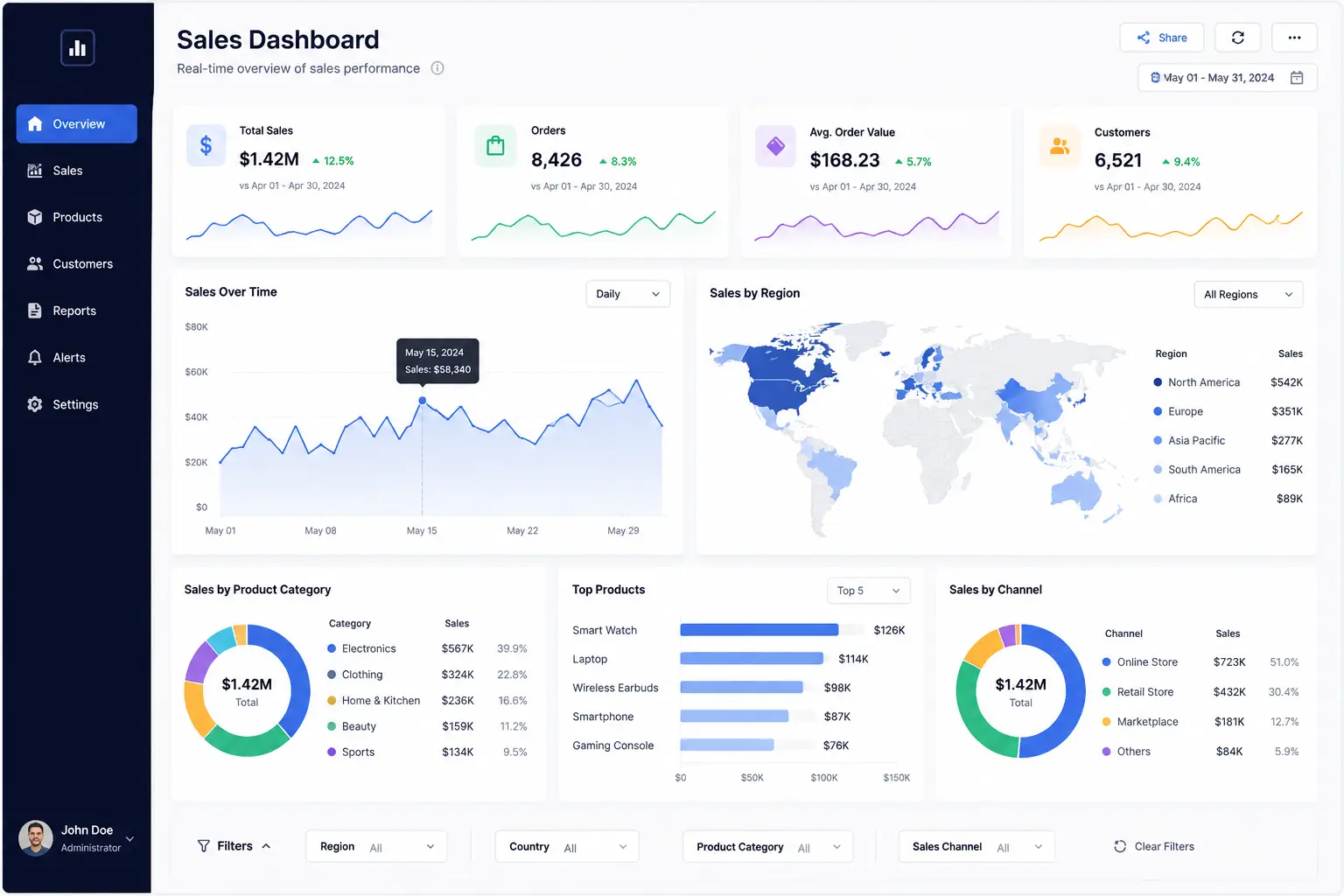Click the Others channel legend dot
Screen dimensions: 1344x896
pos(1106,752)
